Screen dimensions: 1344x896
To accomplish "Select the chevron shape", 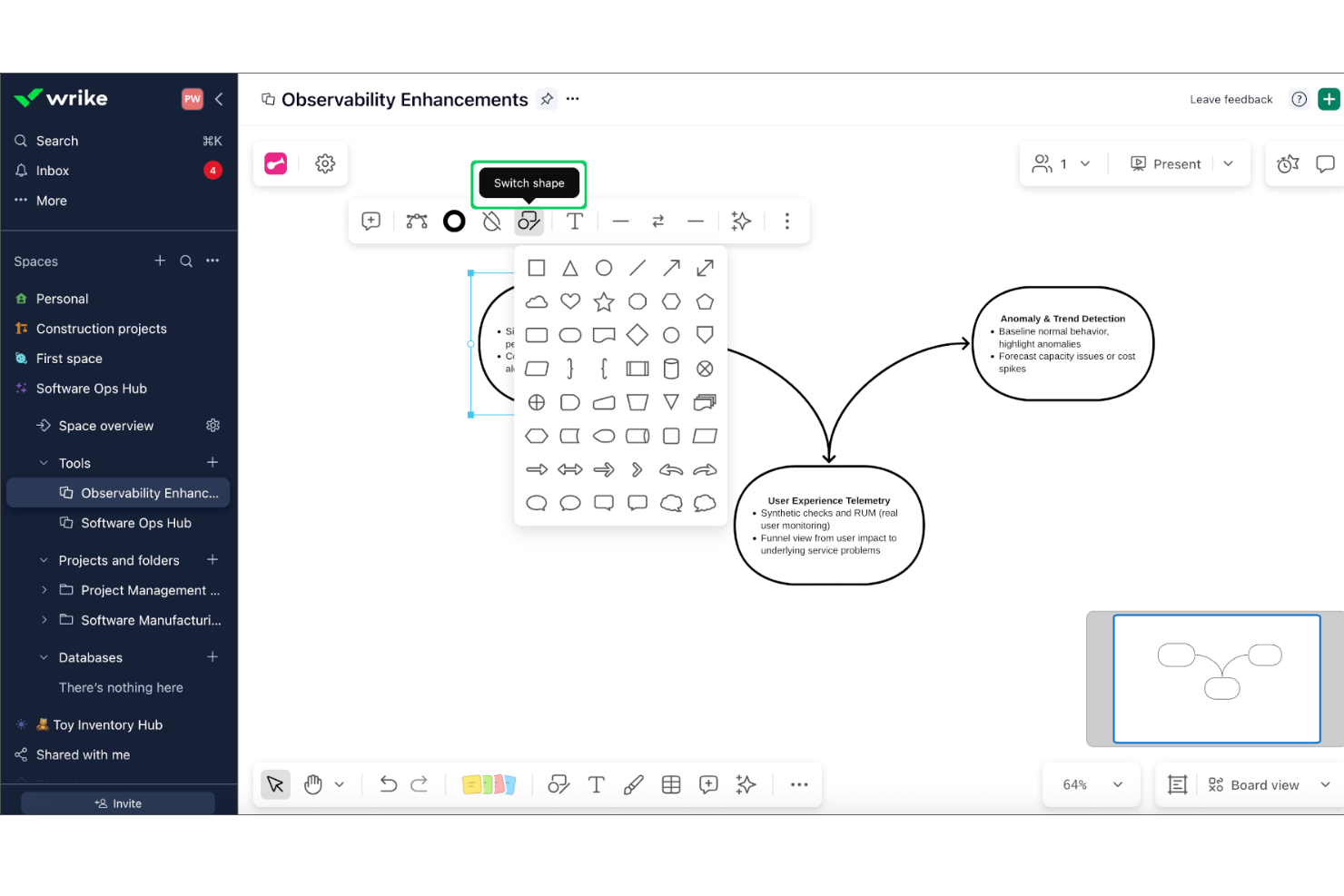I will coord(637,469).
